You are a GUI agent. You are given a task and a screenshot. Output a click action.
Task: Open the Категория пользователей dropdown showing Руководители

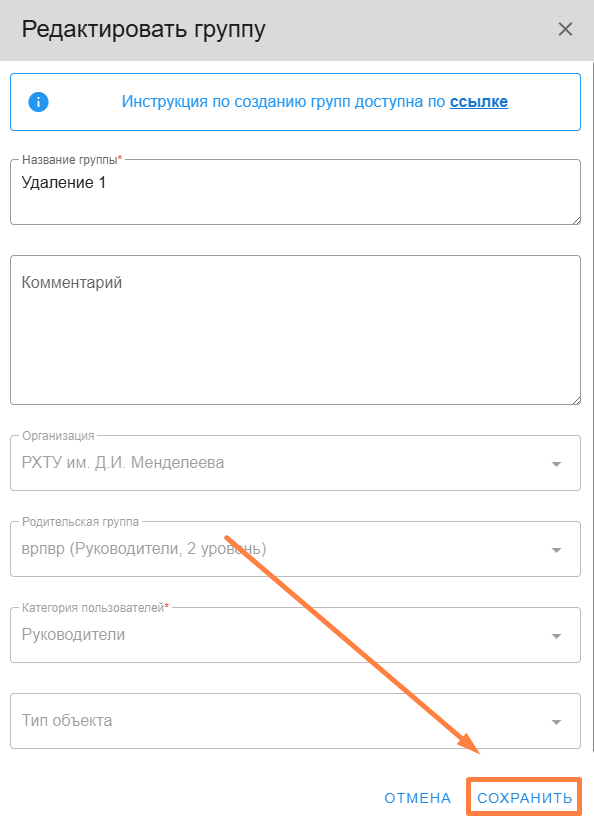click(x=295, y=635)
